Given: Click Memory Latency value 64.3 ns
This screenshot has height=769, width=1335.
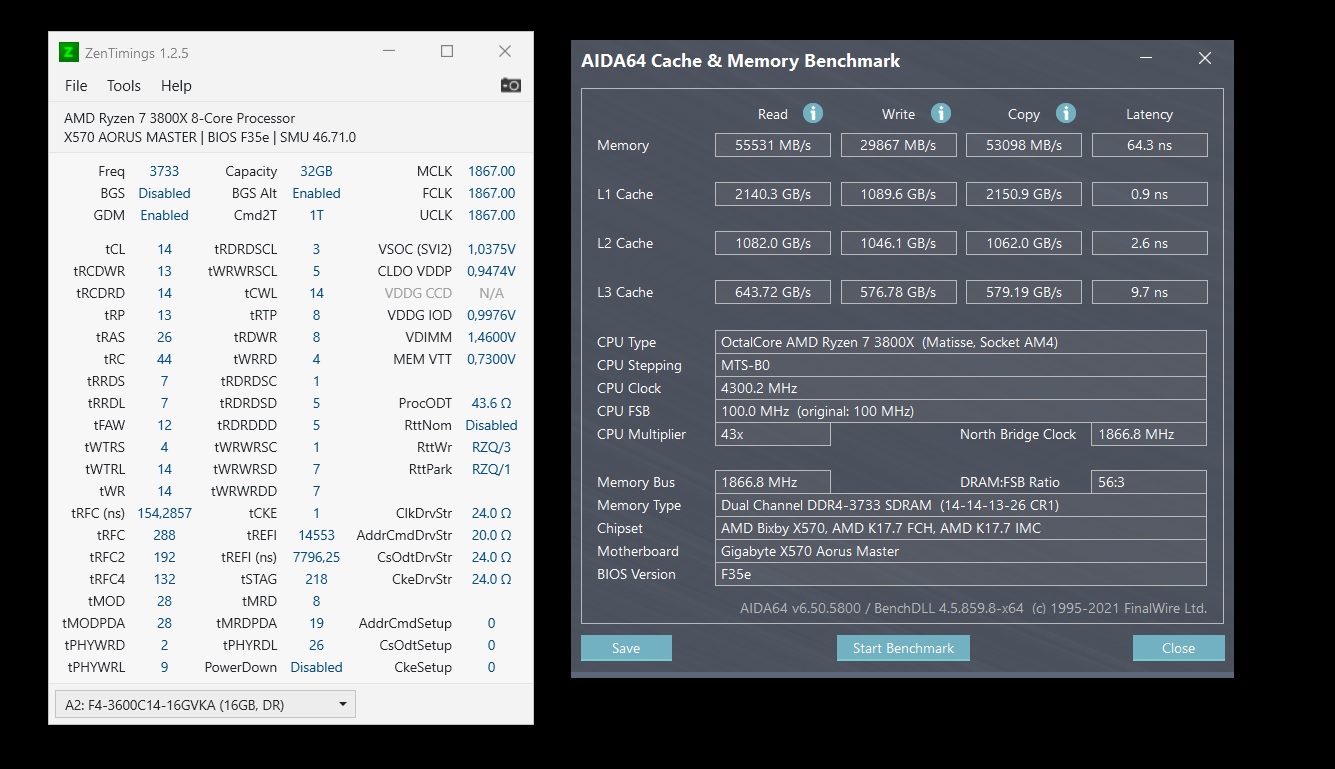Looking at the screenshot, I should tap(1149, 145).
